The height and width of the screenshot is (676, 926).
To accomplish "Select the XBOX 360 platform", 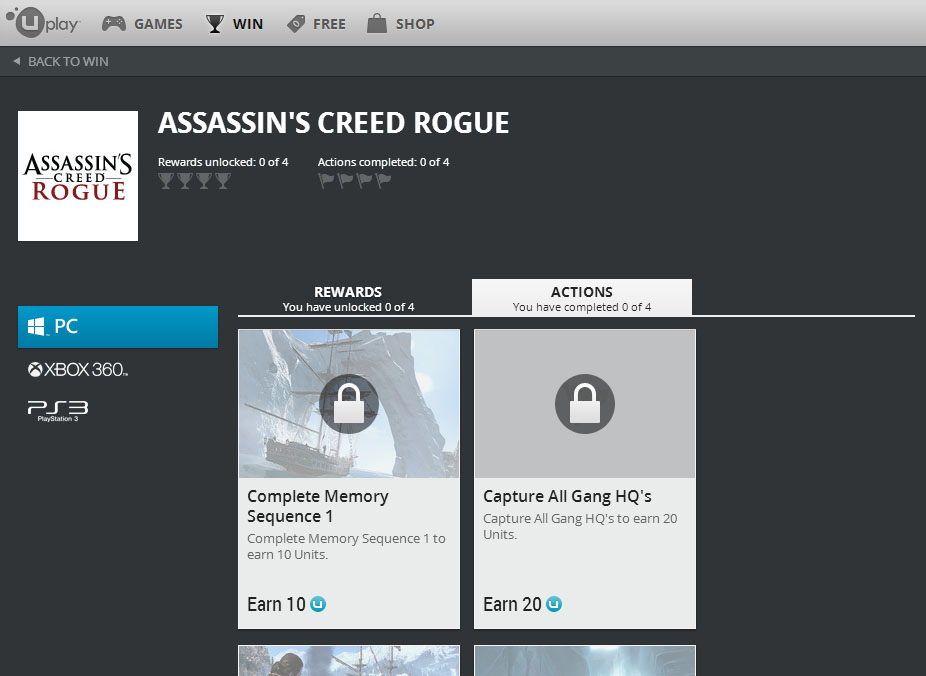I will (x=77, y=369).
